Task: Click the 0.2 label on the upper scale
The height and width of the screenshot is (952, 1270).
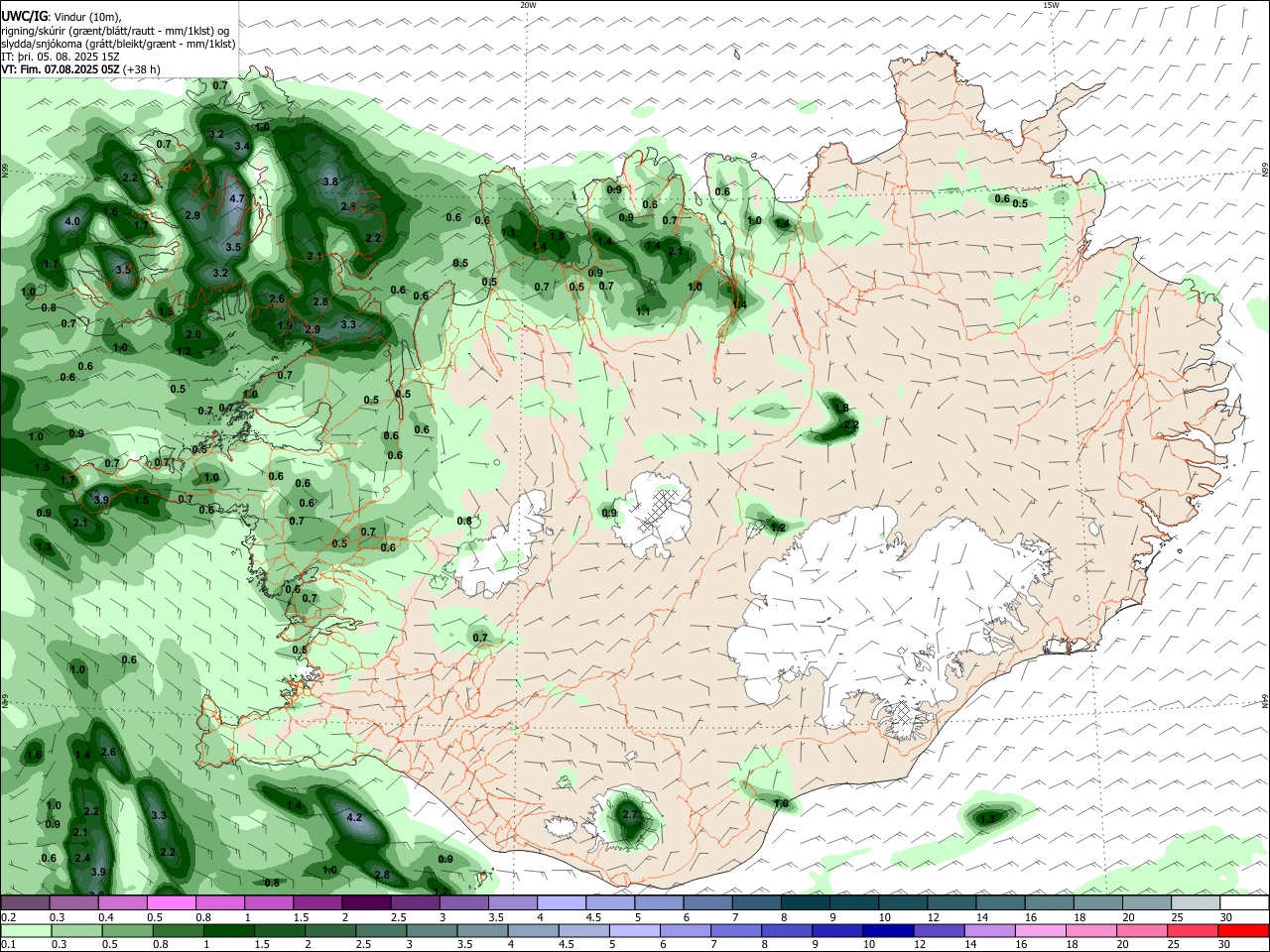Action: tap(8, 917)
